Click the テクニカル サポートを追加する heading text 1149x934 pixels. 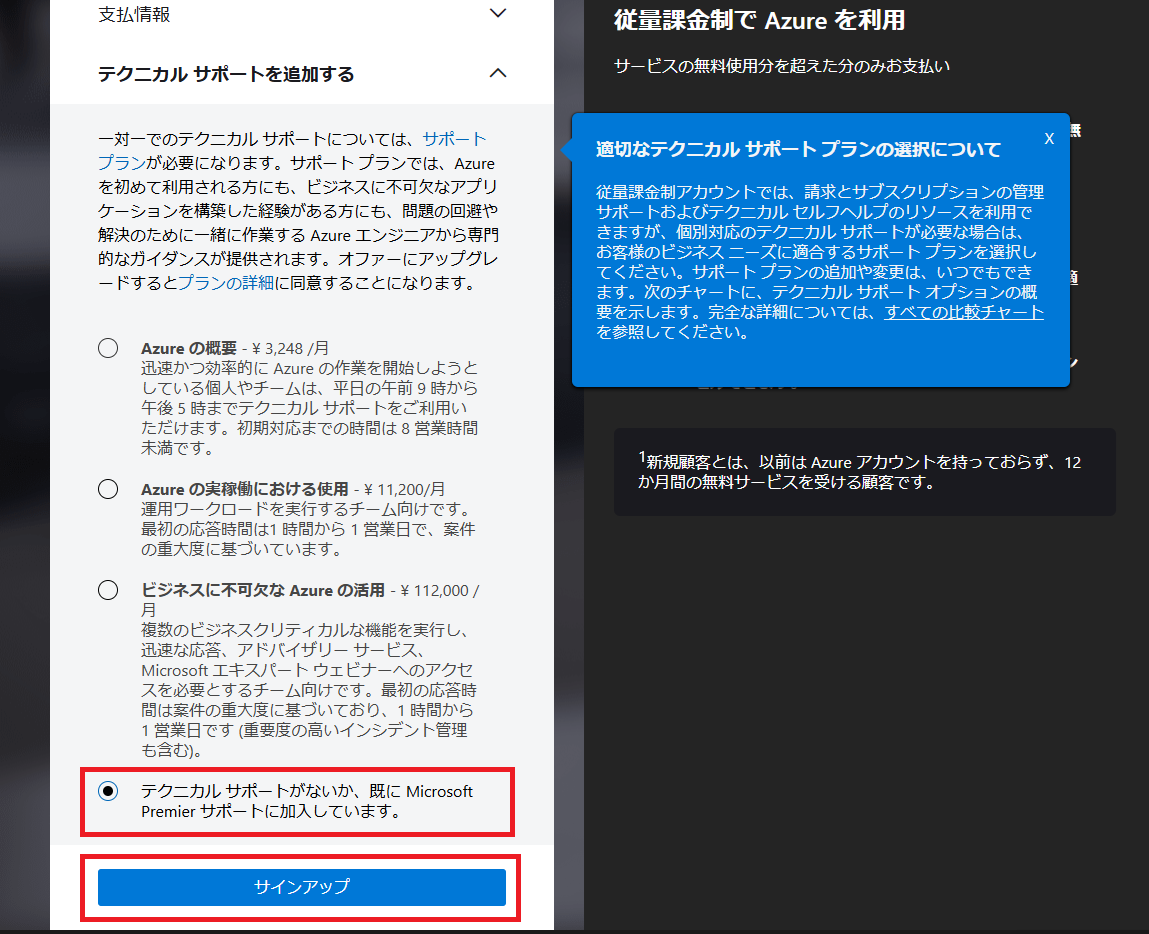click(x=226, y=74)
